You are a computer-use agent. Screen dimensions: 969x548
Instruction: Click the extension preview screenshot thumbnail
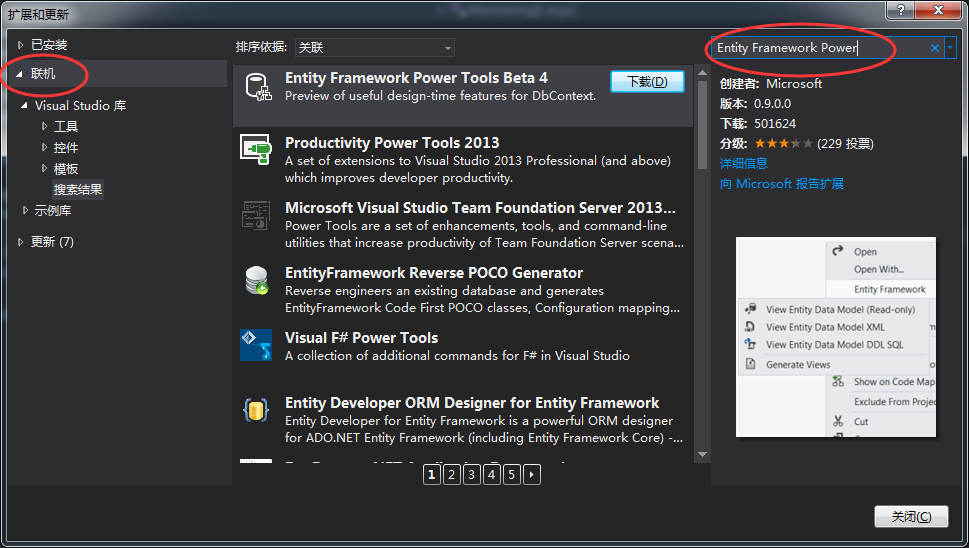(836, 337)
